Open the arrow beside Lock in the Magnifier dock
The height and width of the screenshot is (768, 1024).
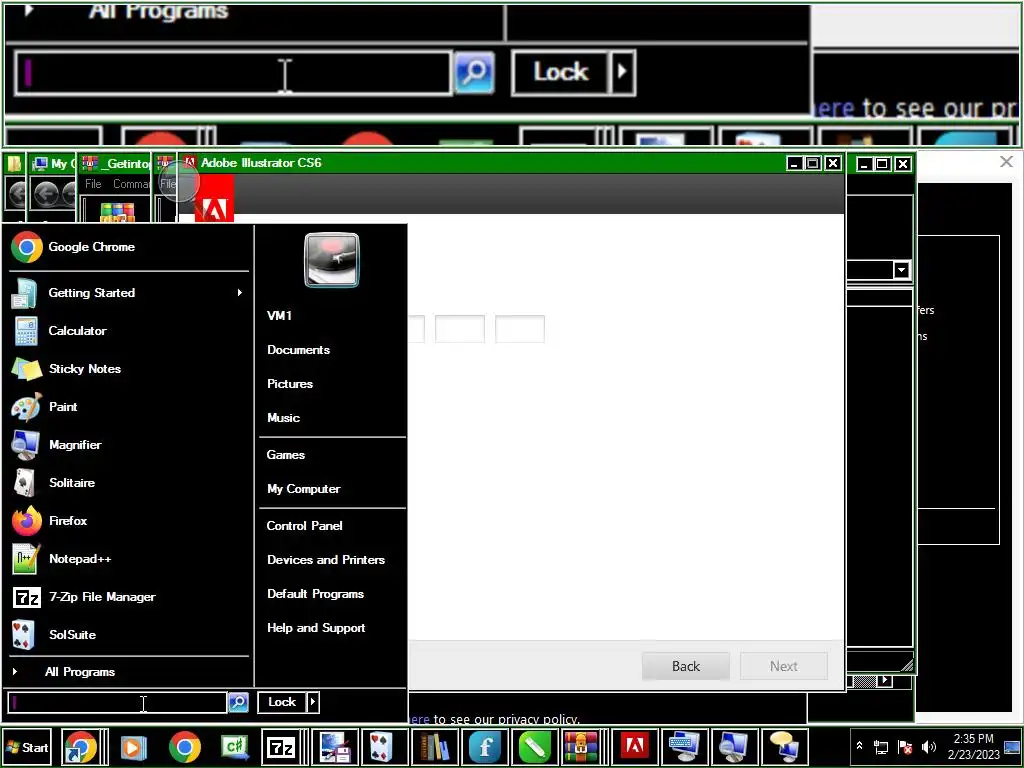tap(622, 71)
